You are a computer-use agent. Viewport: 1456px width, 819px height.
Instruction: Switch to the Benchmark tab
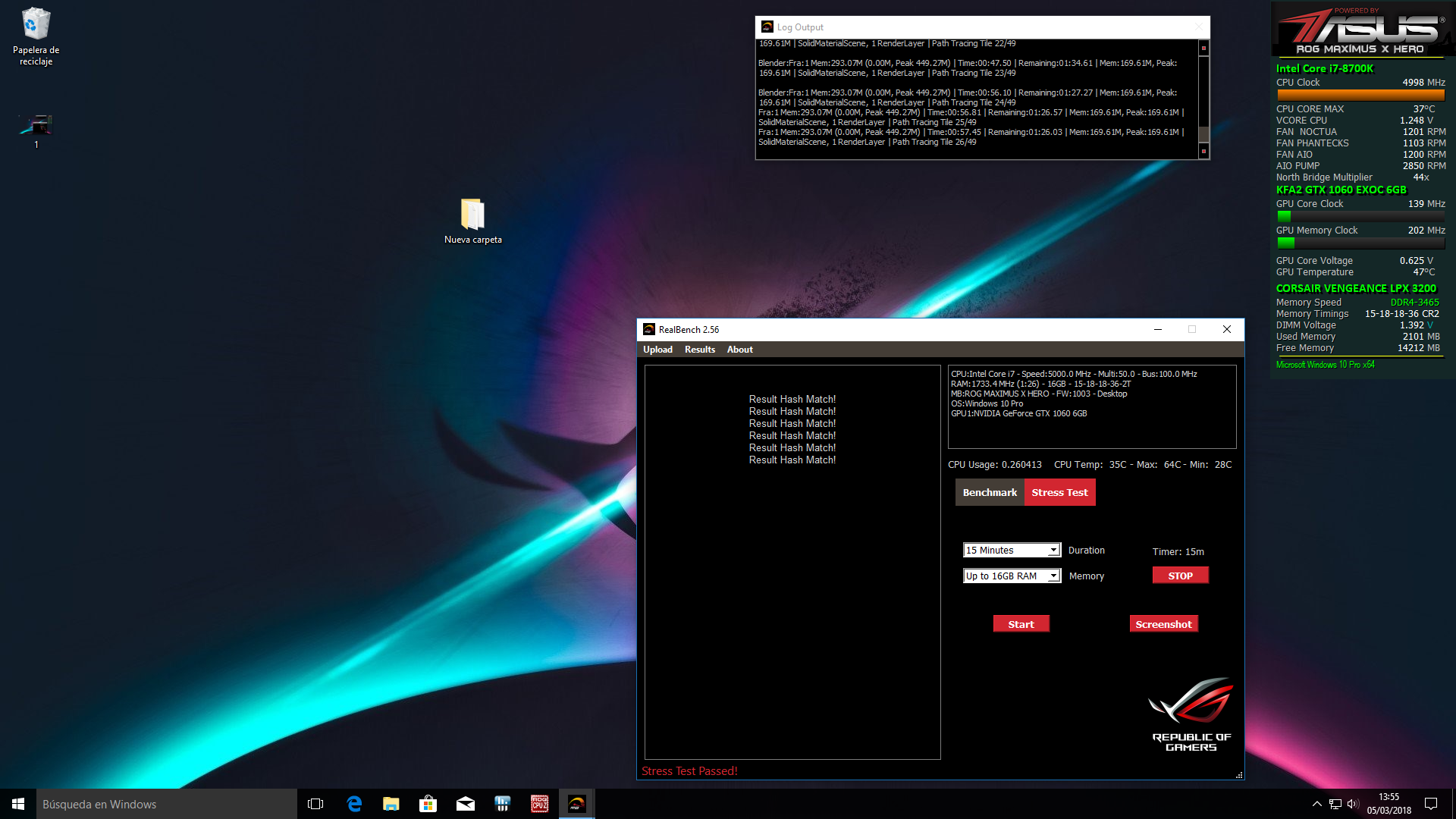point(990,492)
